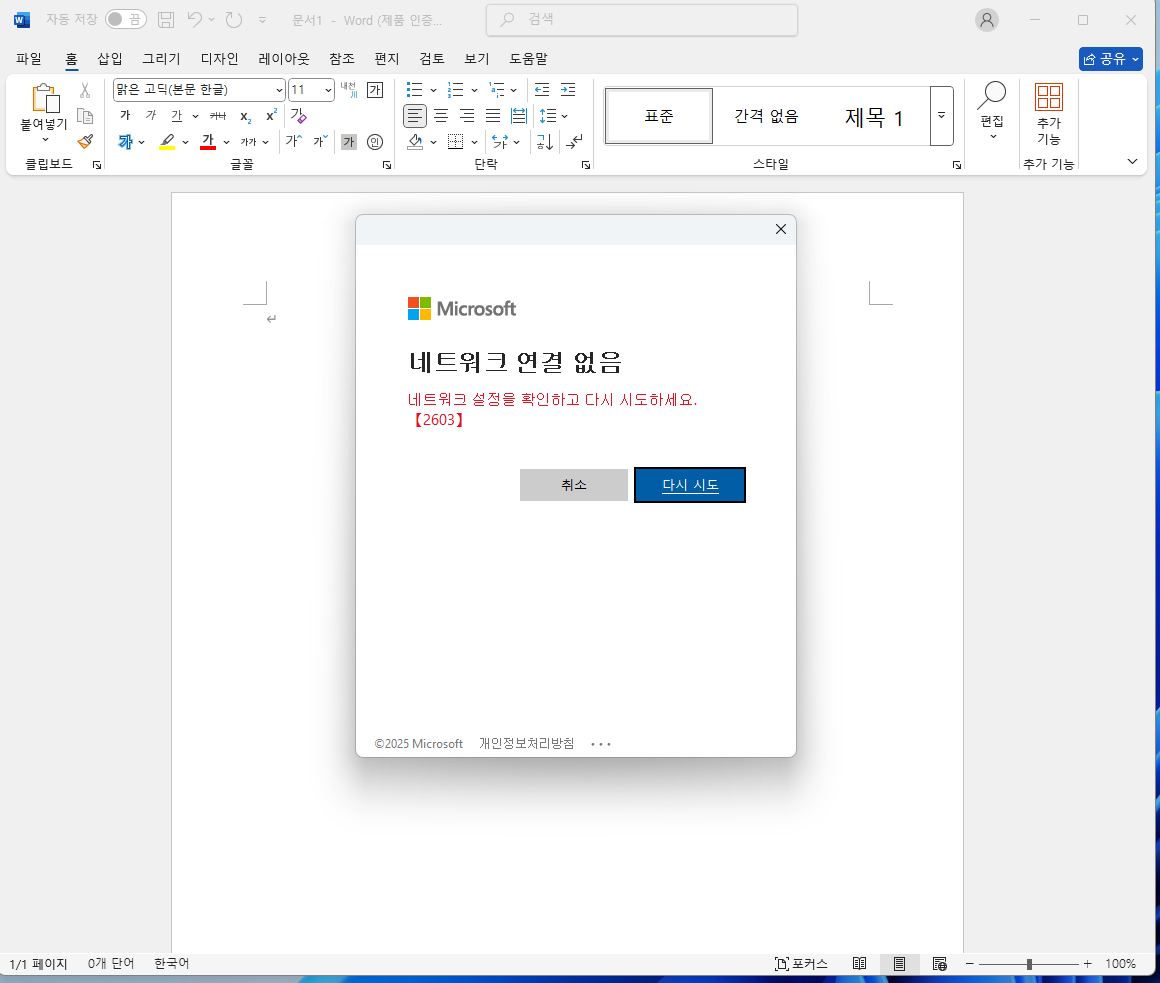The width and height of the screenshot is (1160, 983).
Task: Open the font size dropdown
Action: pyautogui.click(x=328, y=90)
